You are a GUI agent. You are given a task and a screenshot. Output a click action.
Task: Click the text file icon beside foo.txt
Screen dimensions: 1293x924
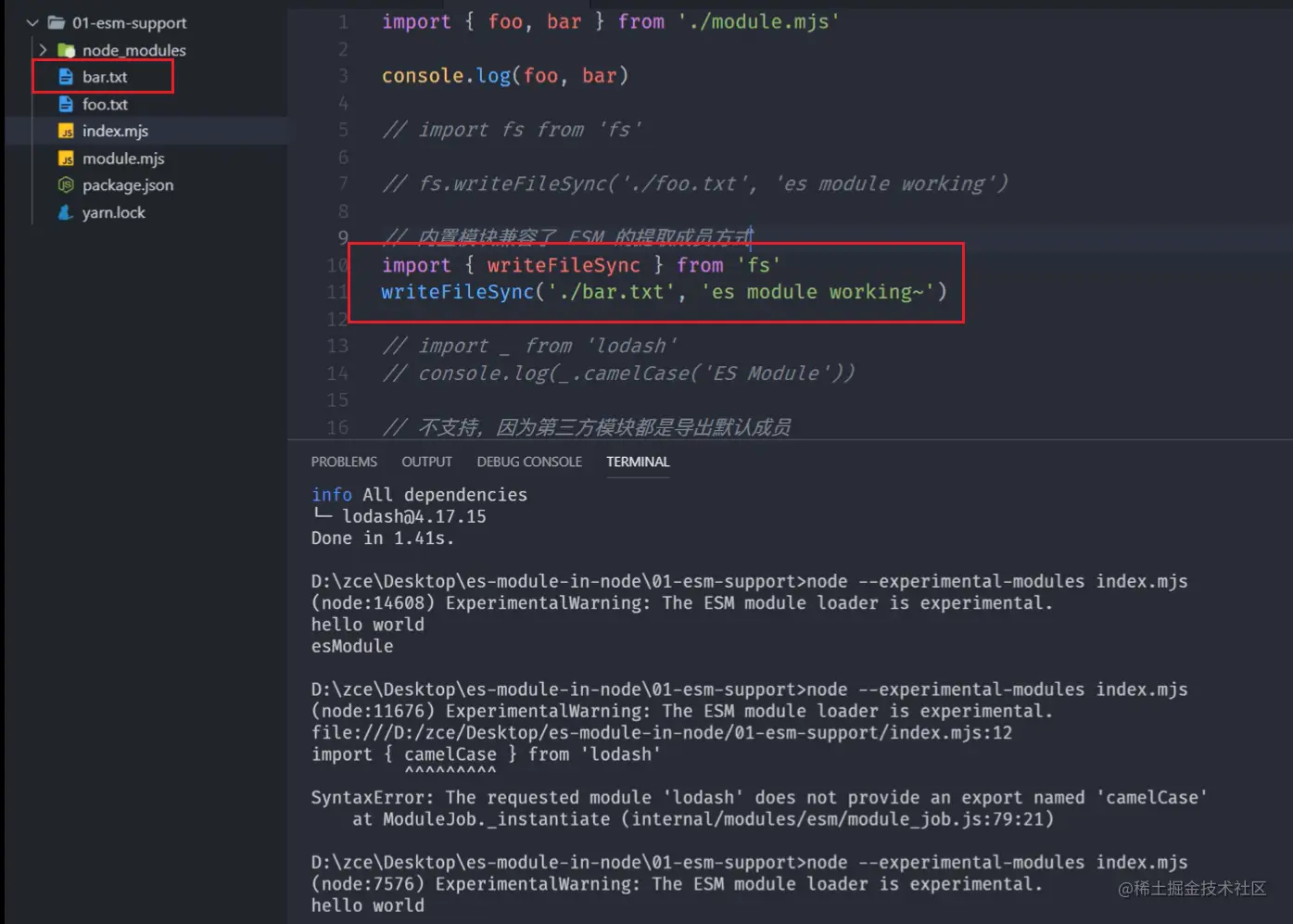(65, 104)
